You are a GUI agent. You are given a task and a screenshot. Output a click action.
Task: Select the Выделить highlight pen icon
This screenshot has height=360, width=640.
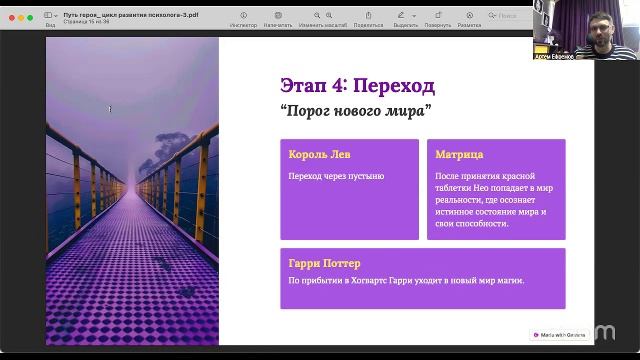401,15
